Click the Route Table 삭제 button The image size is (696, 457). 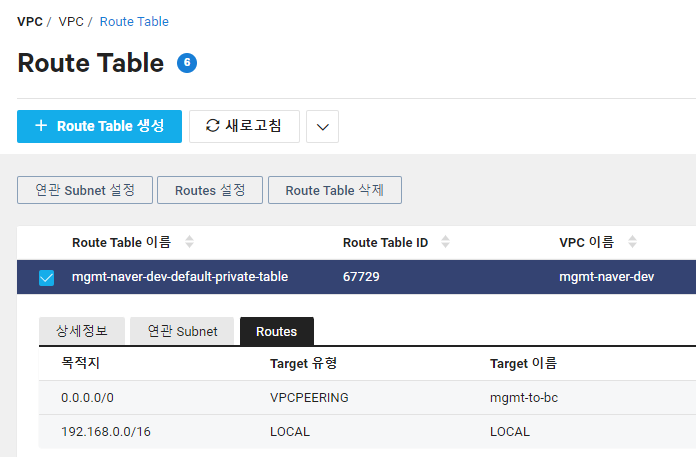pos(334,190)
